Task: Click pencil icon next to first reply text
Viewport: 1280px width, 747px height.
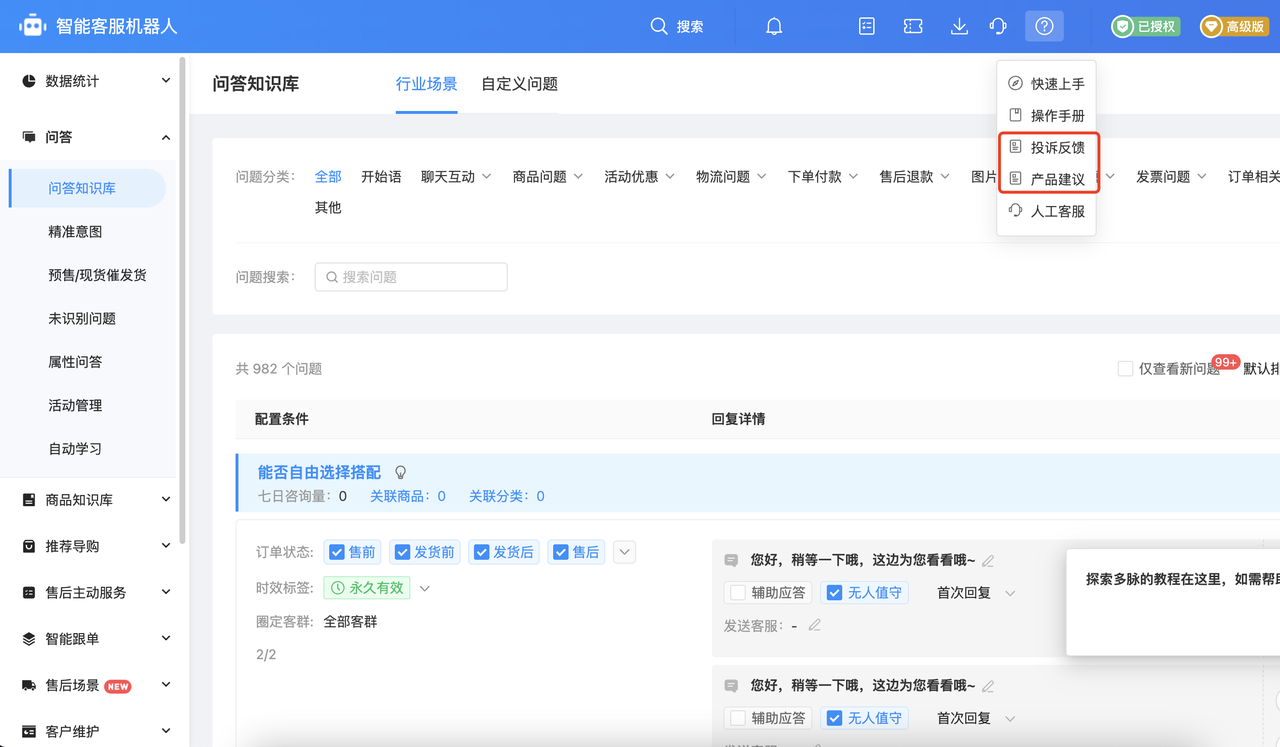Action: [988, 561]
